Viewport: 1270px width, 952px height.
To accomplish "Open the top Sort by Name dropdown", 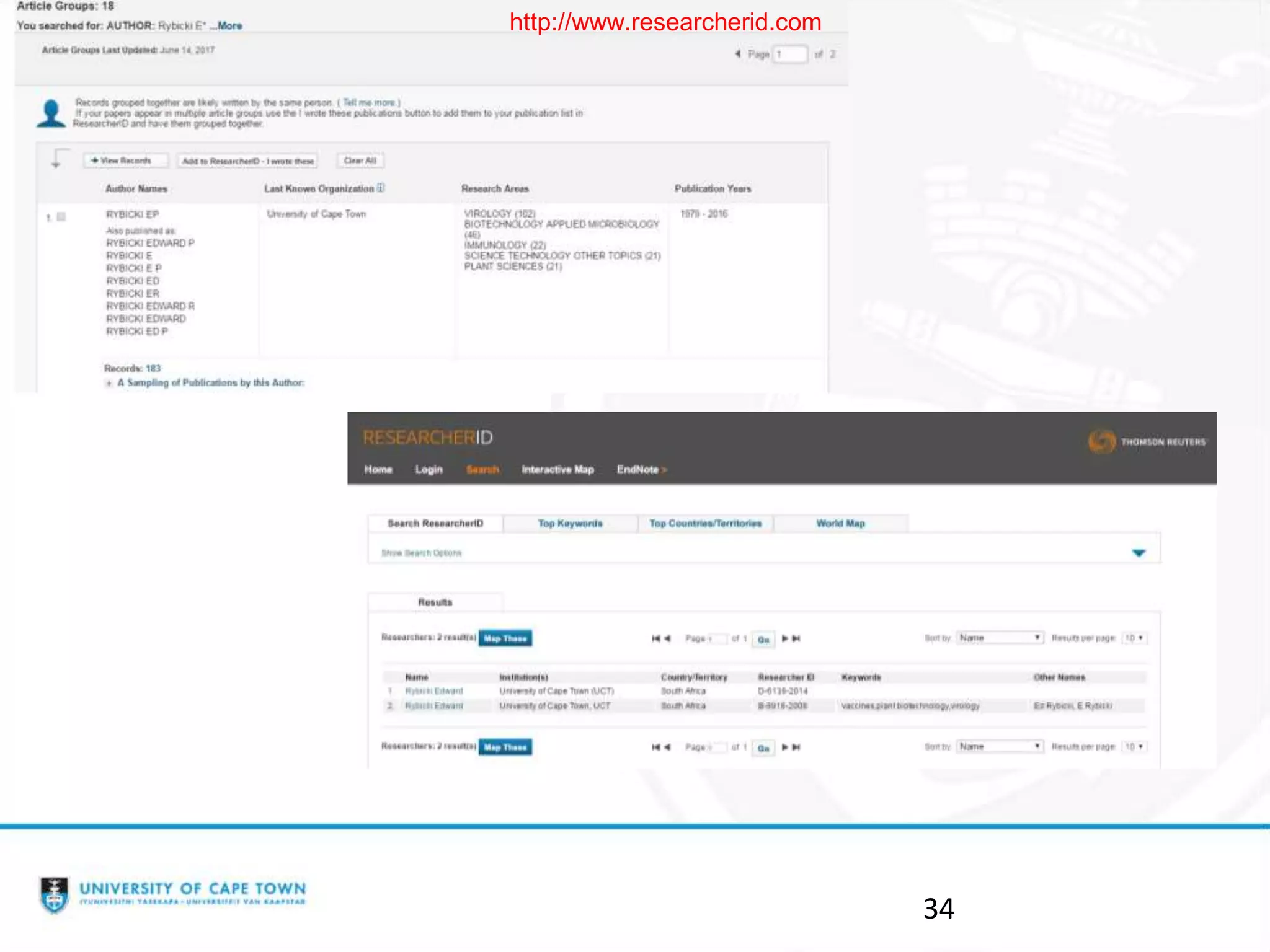I will [x=1000, y=638].
